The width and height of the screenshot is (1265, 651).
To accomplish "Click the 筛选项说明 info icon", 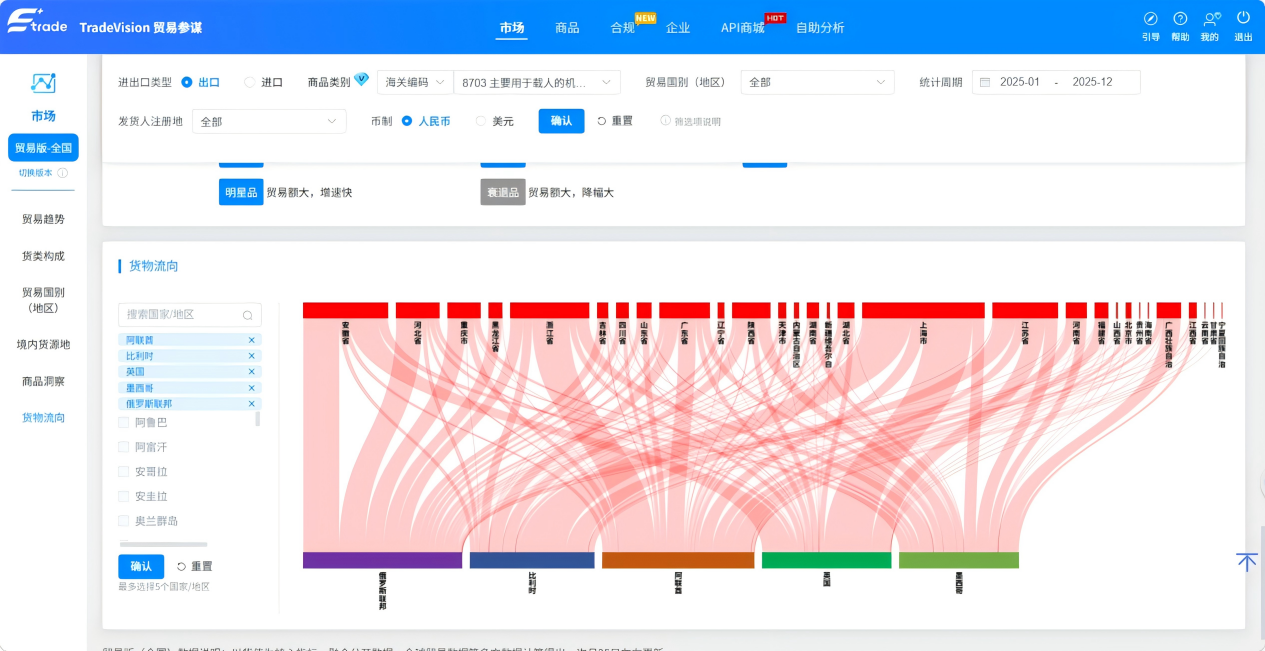I will pyautogui.click(x=665, y=121).
